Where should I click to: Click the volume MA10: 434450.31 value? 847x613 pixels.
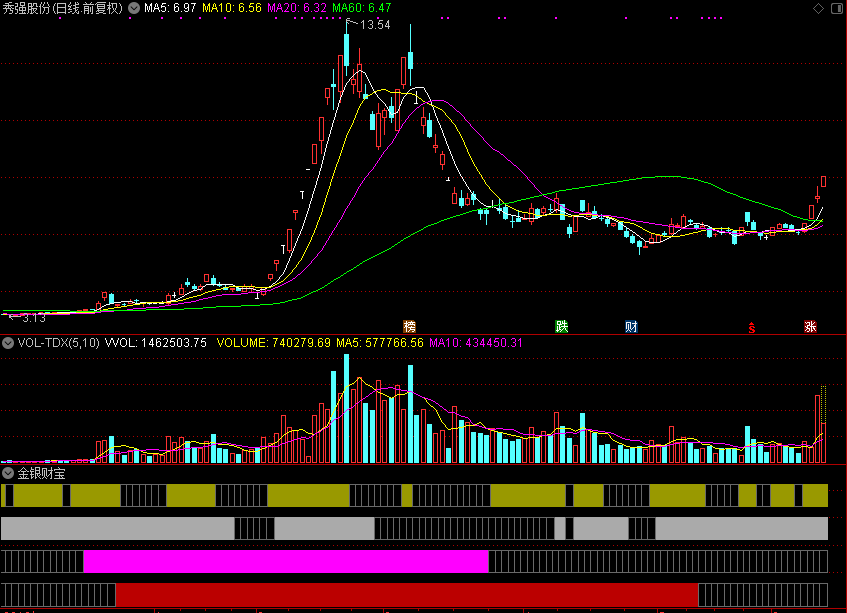[476, 343]
